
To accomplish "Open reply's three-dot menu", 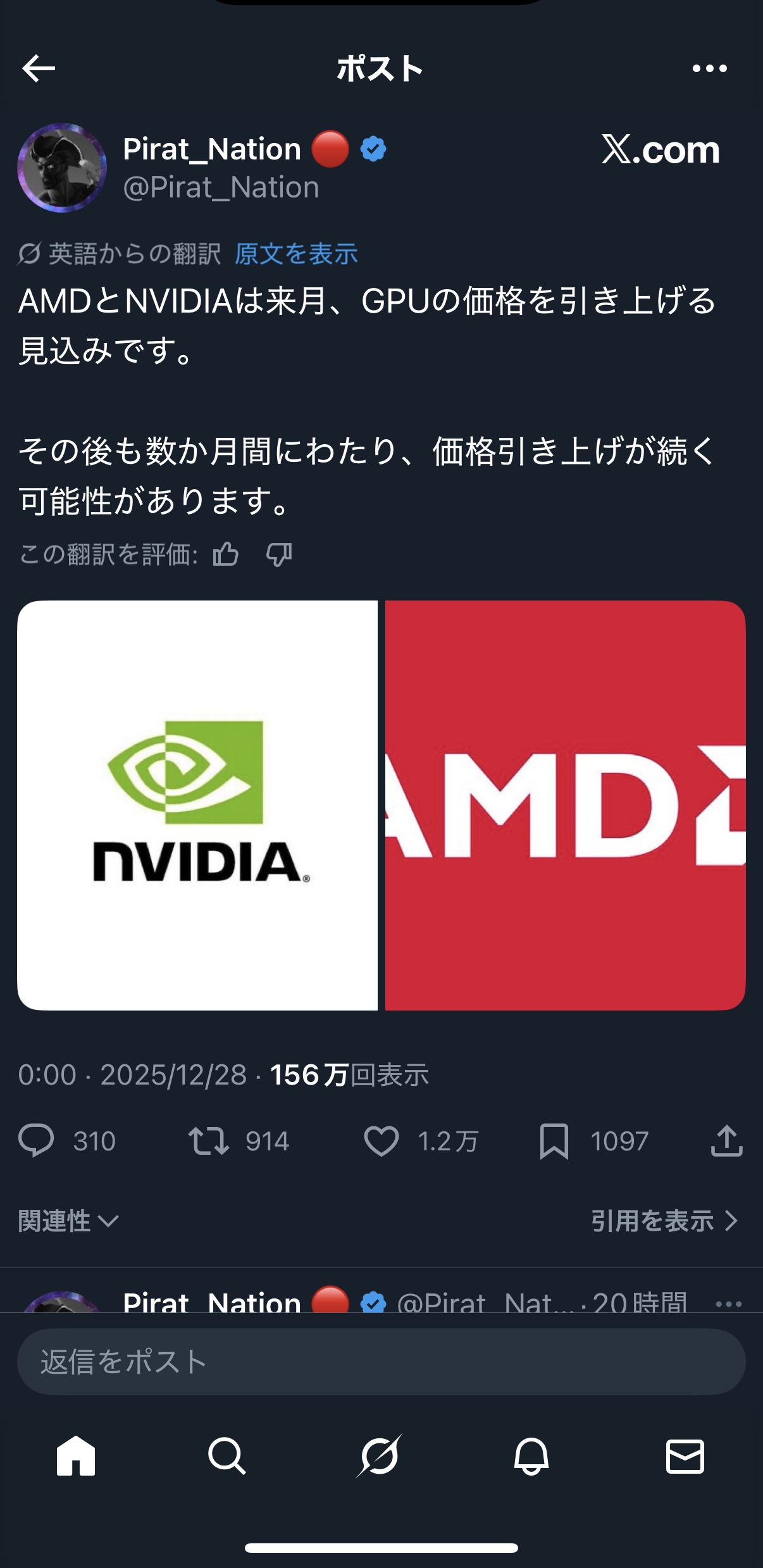I will click(x=728, y=1304).
